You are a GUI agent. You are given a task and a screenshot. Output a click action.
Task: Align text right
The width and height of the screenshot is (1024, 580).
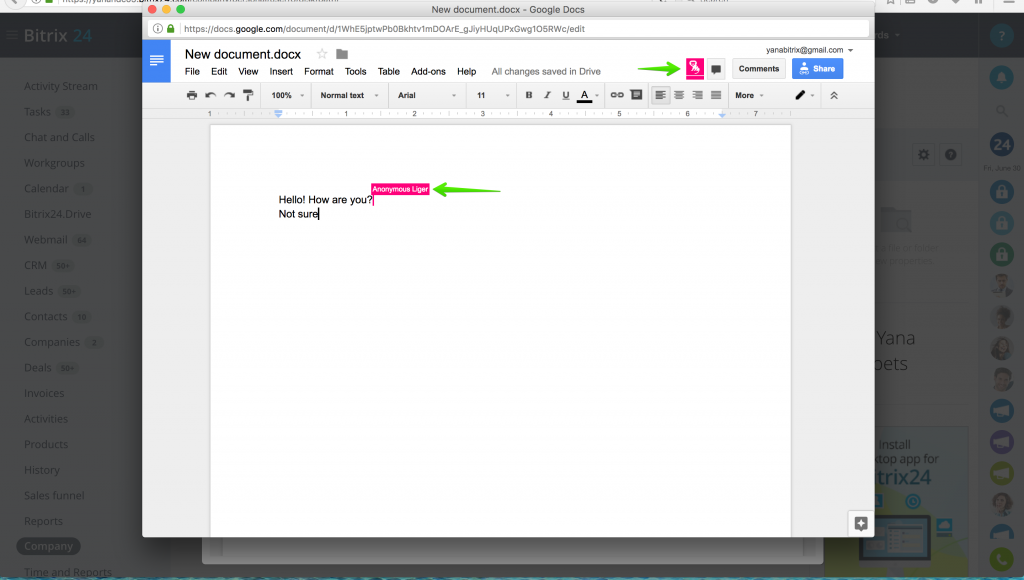pyautogui.click(x=697, y=95)
